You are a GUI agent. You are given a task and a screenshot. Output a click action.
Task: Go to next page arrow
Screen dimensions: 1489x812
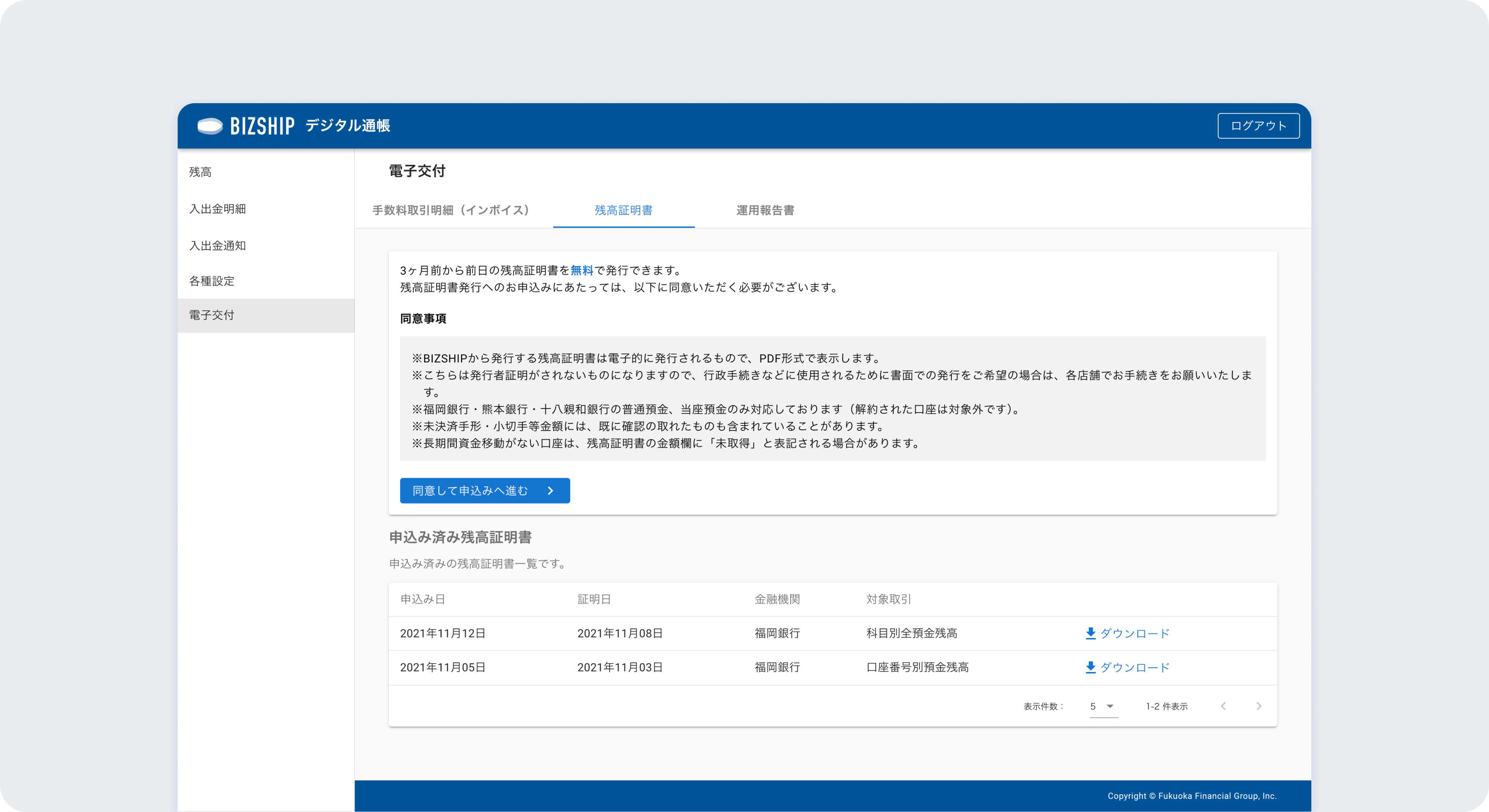pyautogui.click(x=1258, y=706)
